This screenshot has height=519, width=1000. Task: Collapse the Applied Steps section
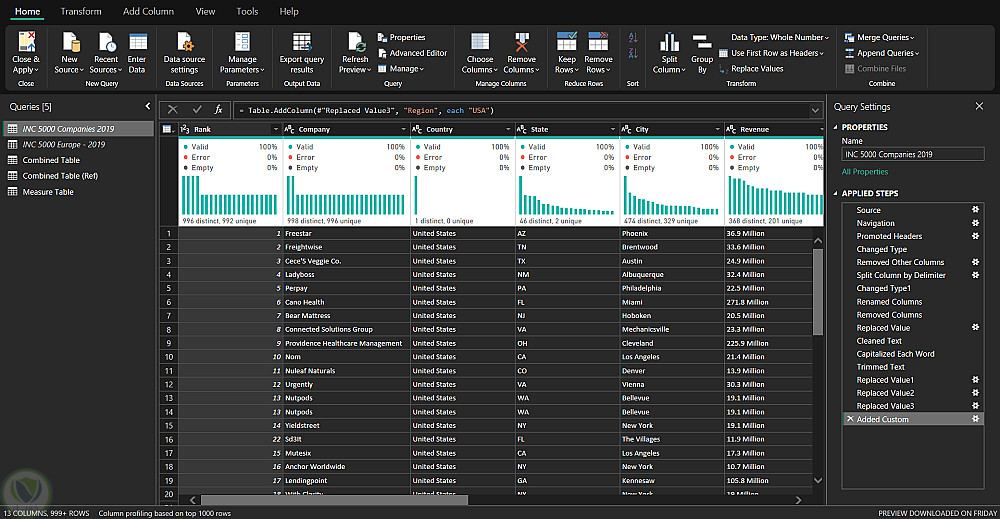click(x=836, y=193)
